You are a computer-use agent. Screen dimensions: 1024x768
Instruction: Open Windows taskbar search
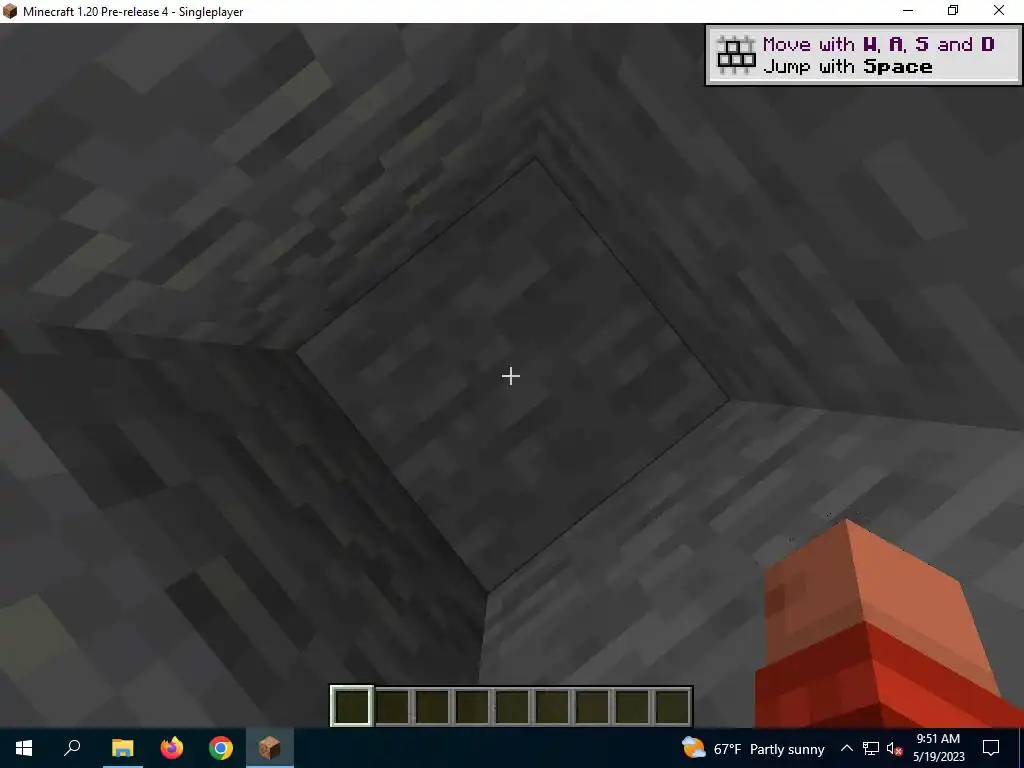coord(72,748)
